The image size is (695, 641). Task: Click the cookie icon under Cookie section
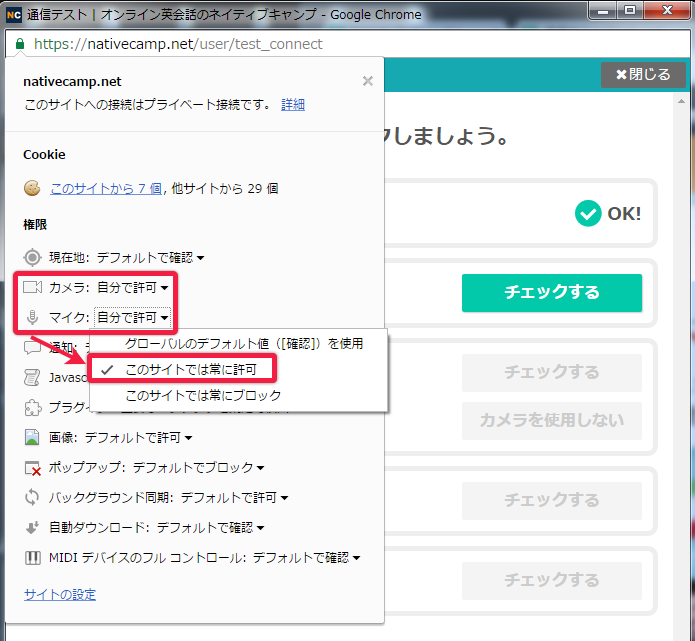pos(32,188)
